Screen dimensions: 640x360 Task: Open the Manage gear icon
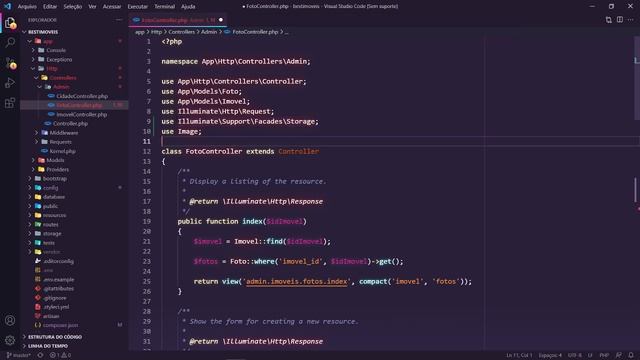coord(10,340)
